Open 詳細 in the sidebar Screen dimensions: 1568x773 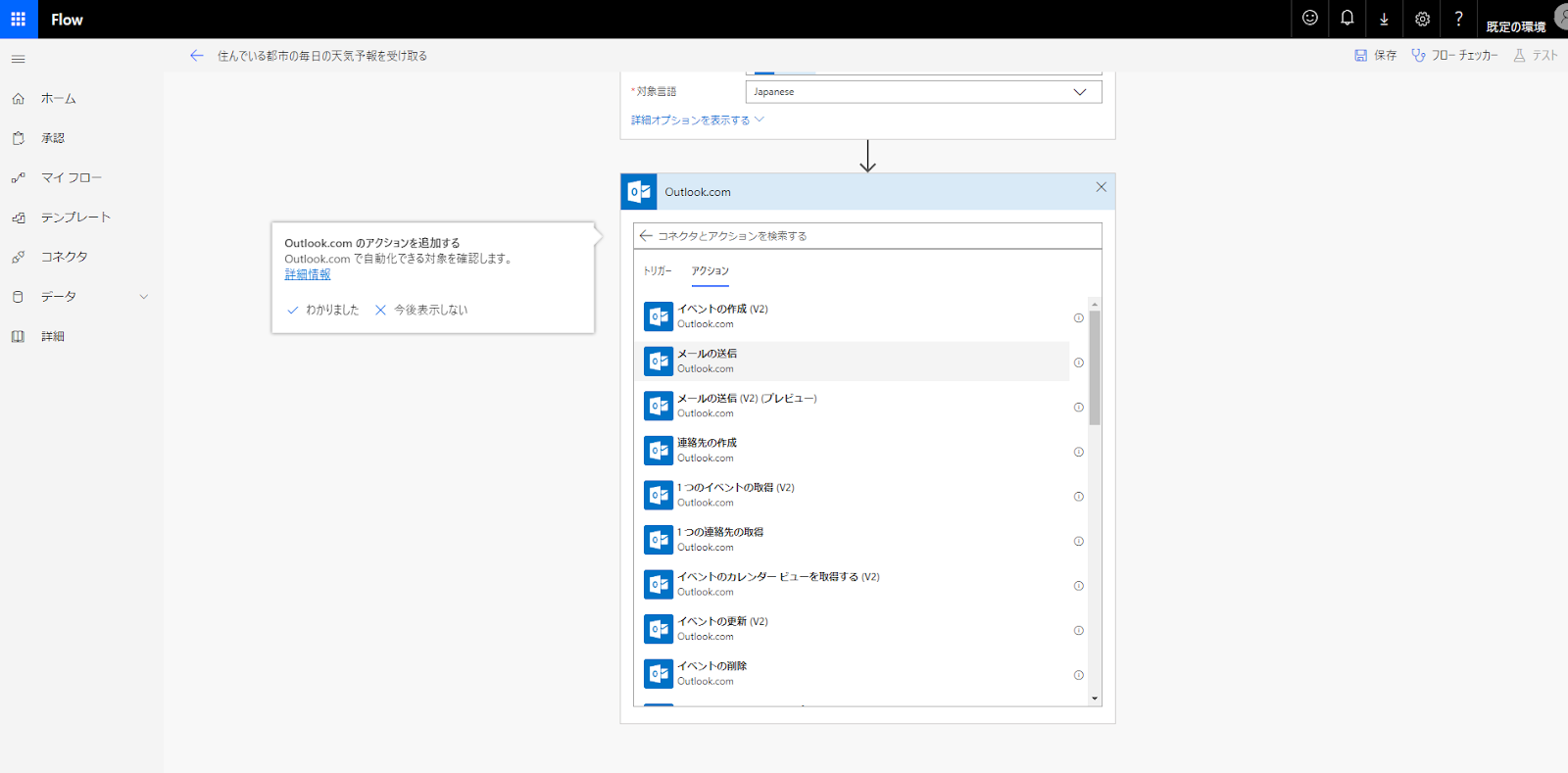pos(53,336)
